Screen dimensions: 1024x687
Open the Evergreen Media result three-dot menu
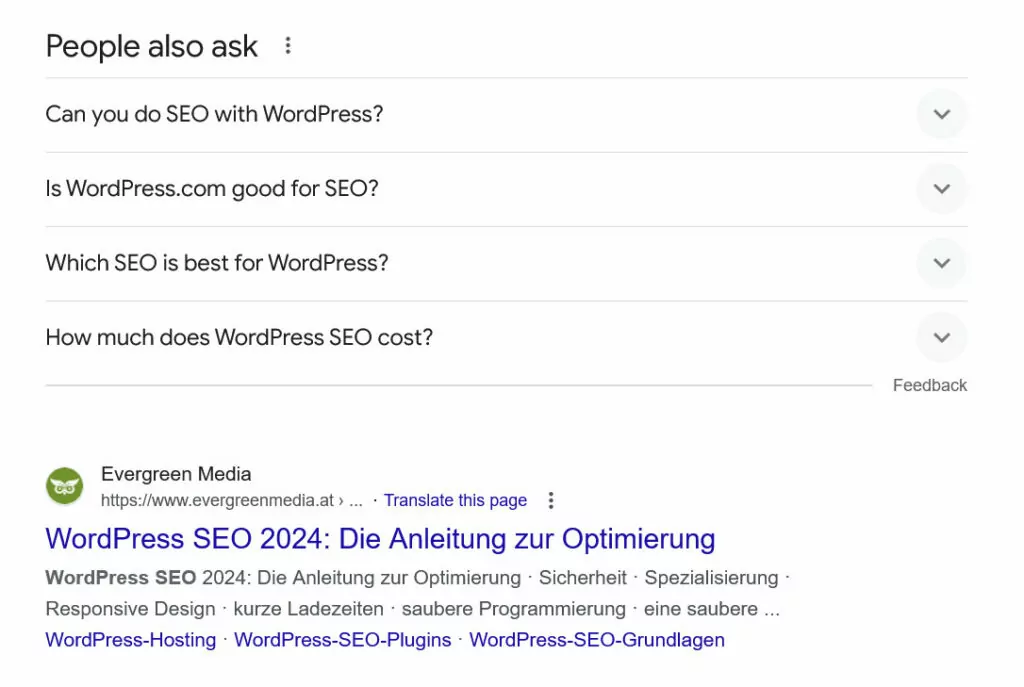tap(551, 500)
